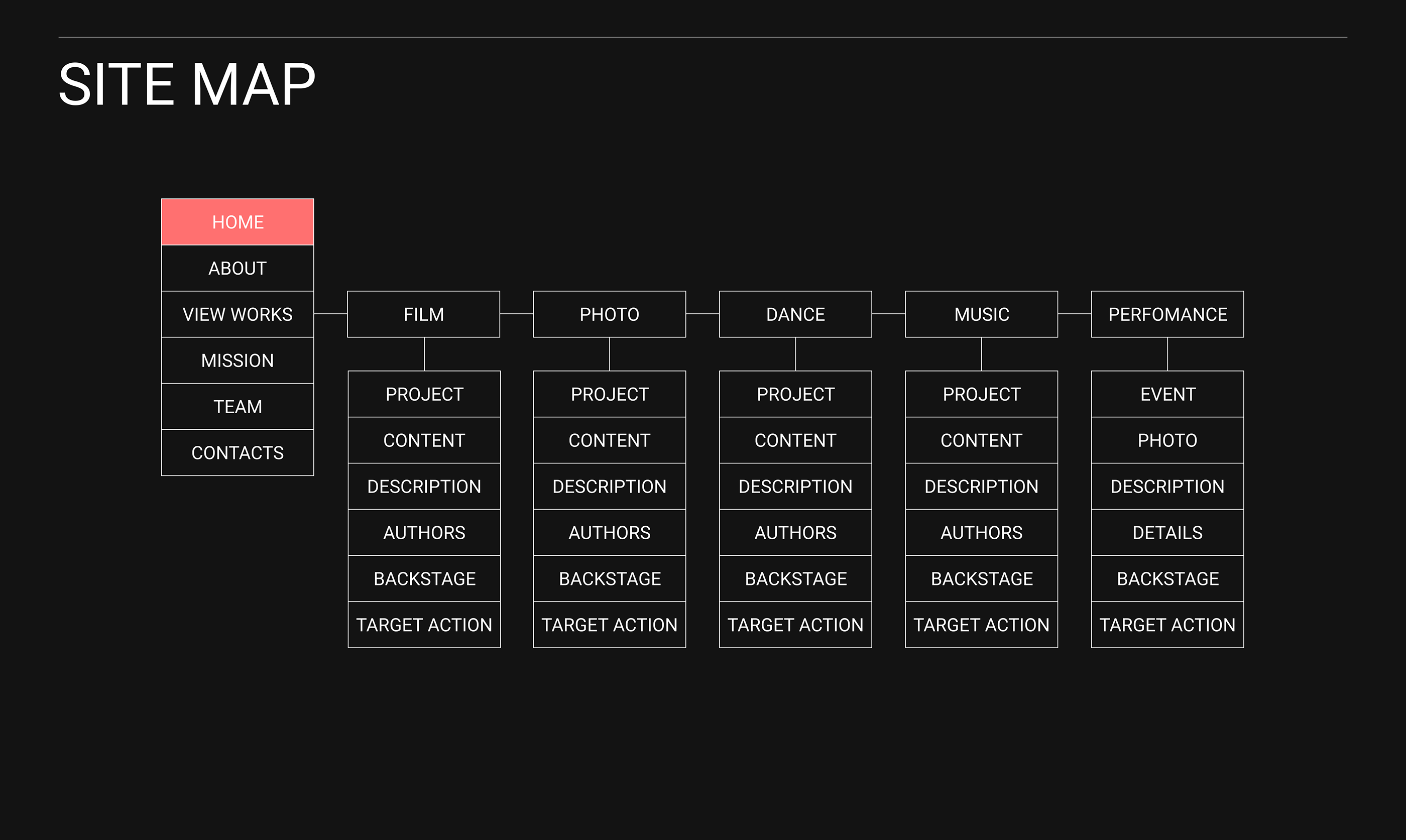The image size is (1406, 840).
Task: Select CONTENT in the MUSIC column
Action: pos(982,440)
